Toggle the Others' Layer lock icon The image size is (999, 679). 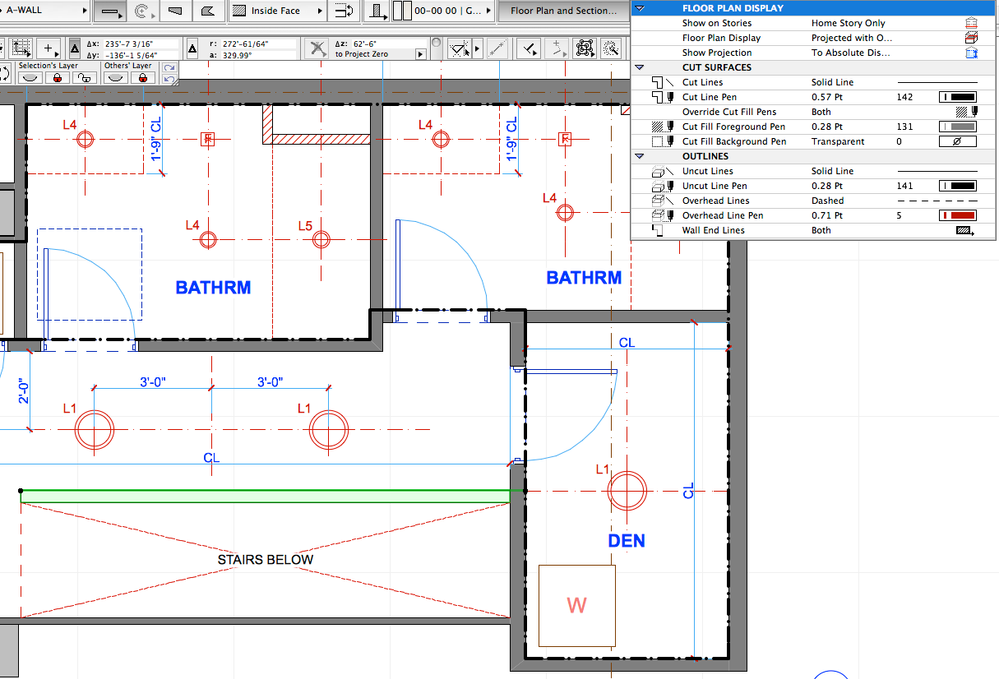click(143, 78)
